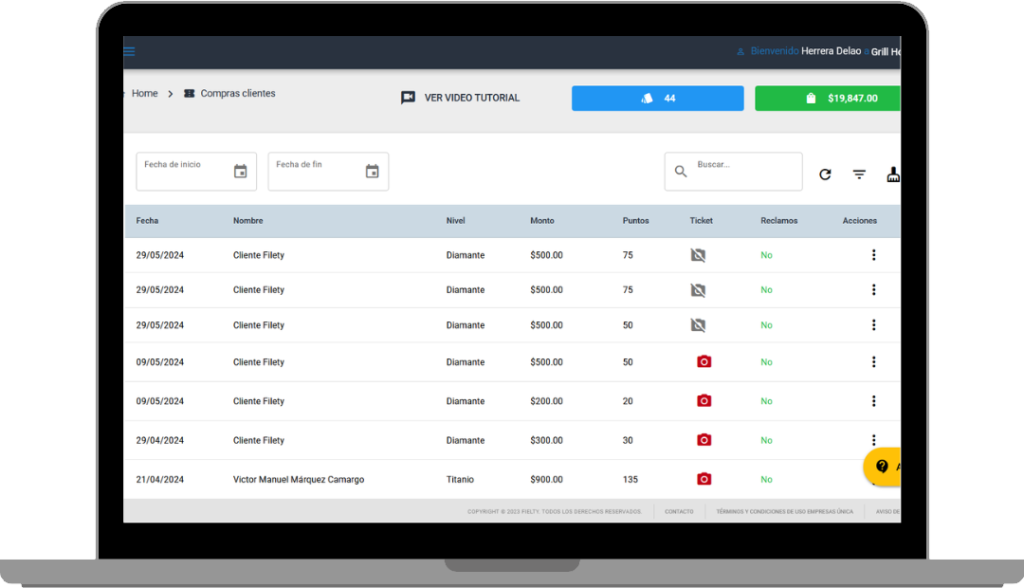Screen dimensions: 1024x588
Task: Click green $19,847.00 balance button
Action: [828, 98]
